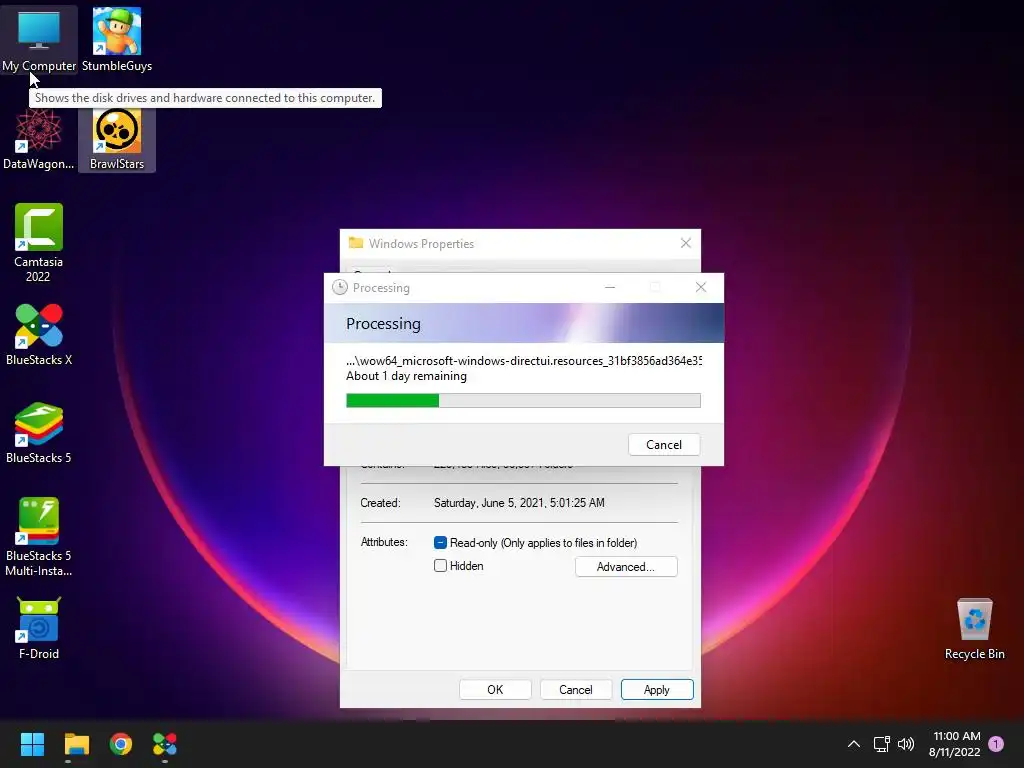Viewport: 1024px width, 768px height.
Task: Click the 'Attributes:' label
Action: click(384, 542)
